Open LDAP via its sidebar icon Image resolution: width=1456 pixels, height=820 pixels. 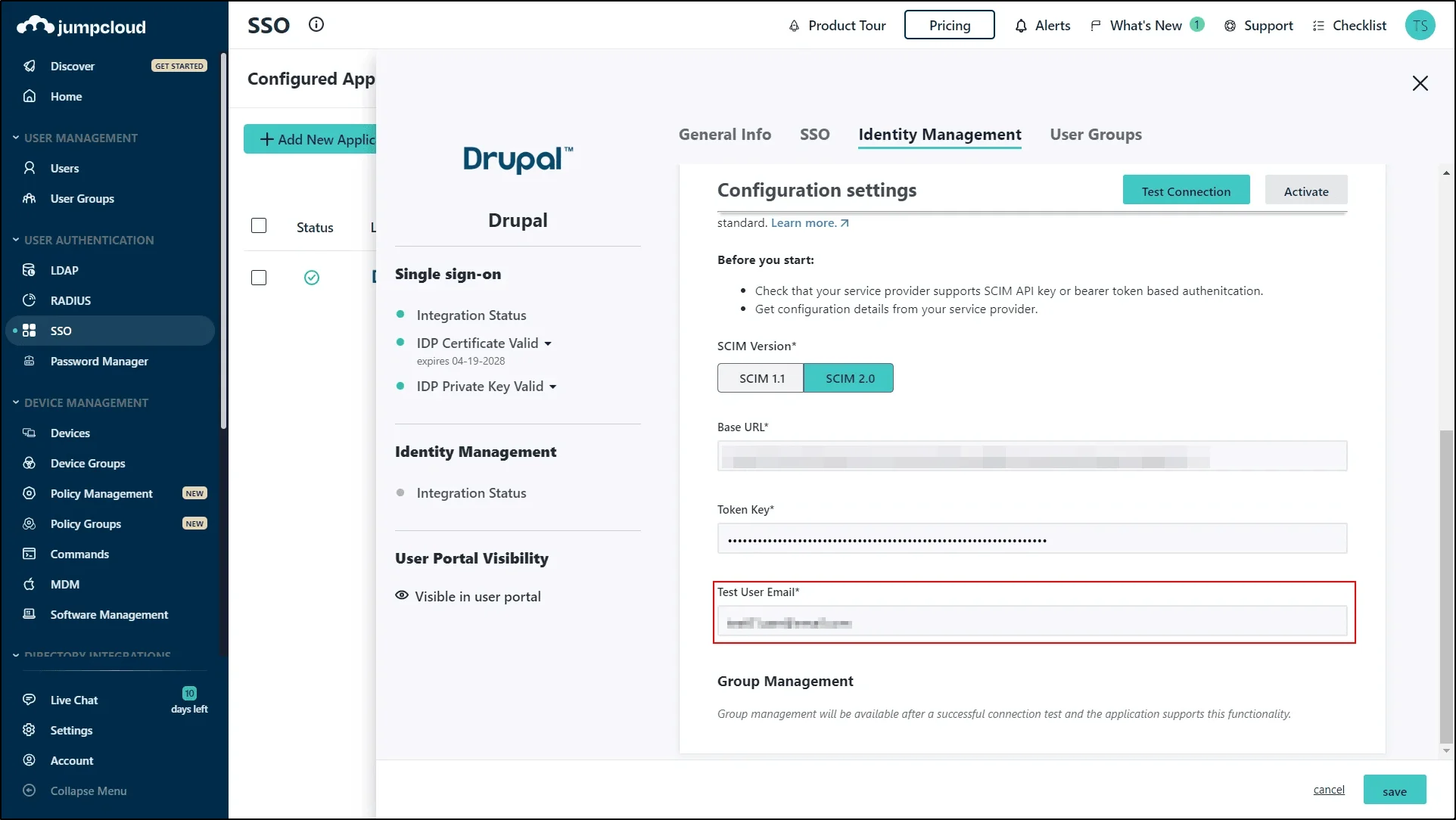(30, 270)
